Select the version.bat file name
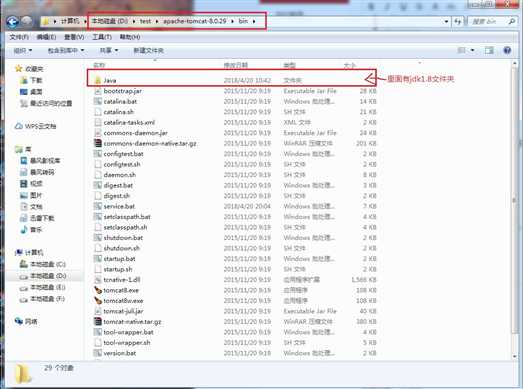This screenshot has height=389, width=523. click(120, 353)
